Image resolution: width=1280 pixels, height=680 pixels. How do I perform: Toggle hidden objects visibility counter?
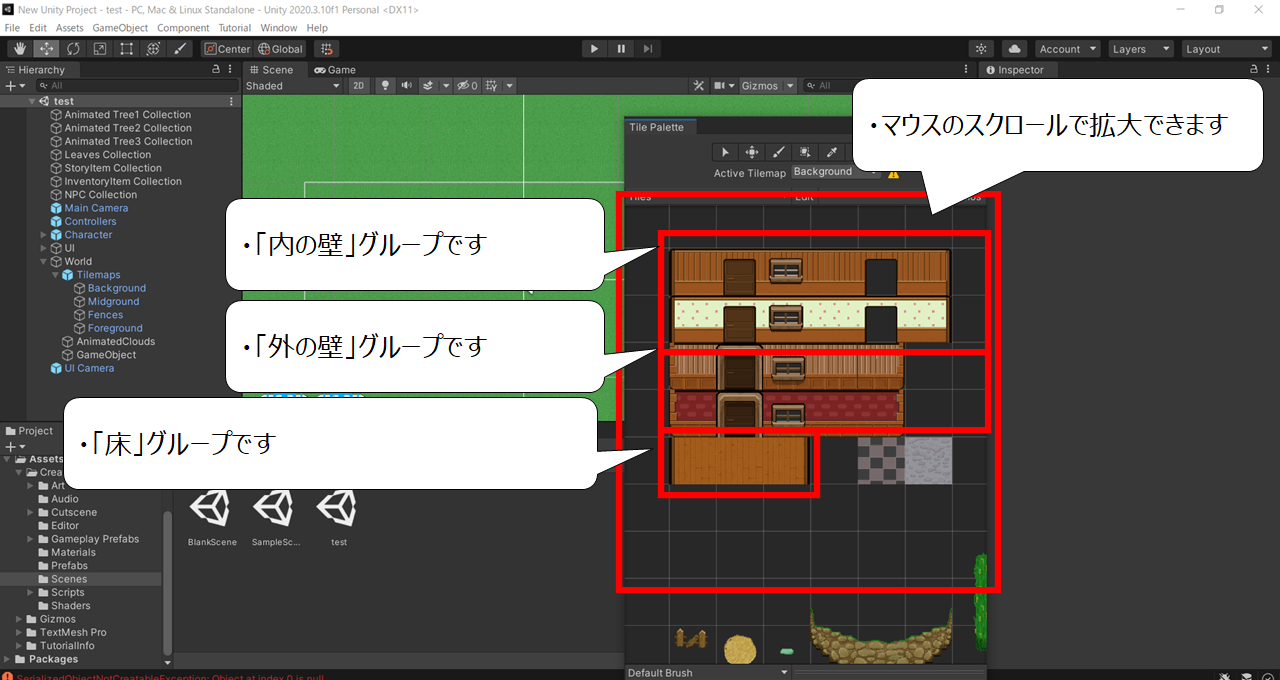pos(467,86)
